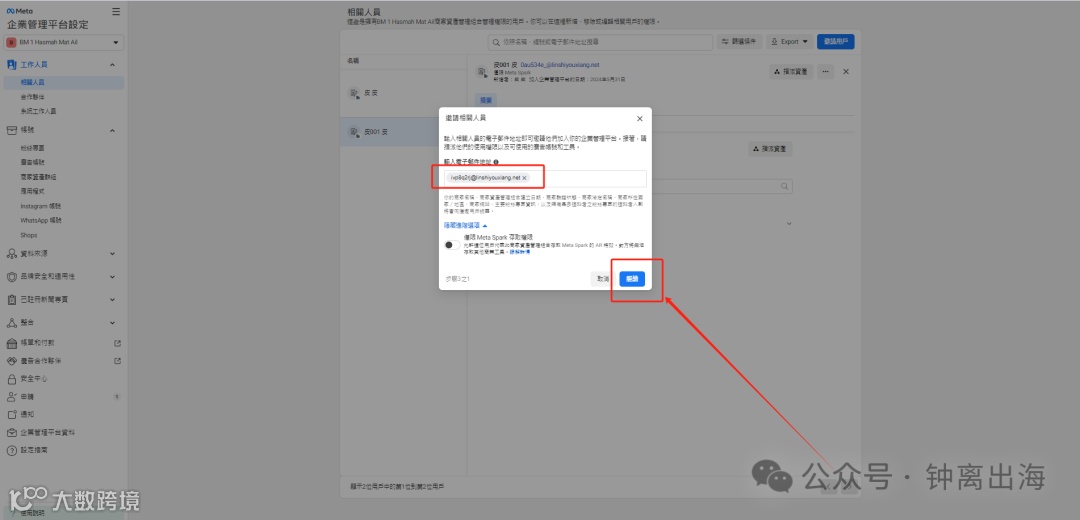Screen dimensions: 1080x520
Task: Click 指派資產 button in user header
Action: pos(791,72)
